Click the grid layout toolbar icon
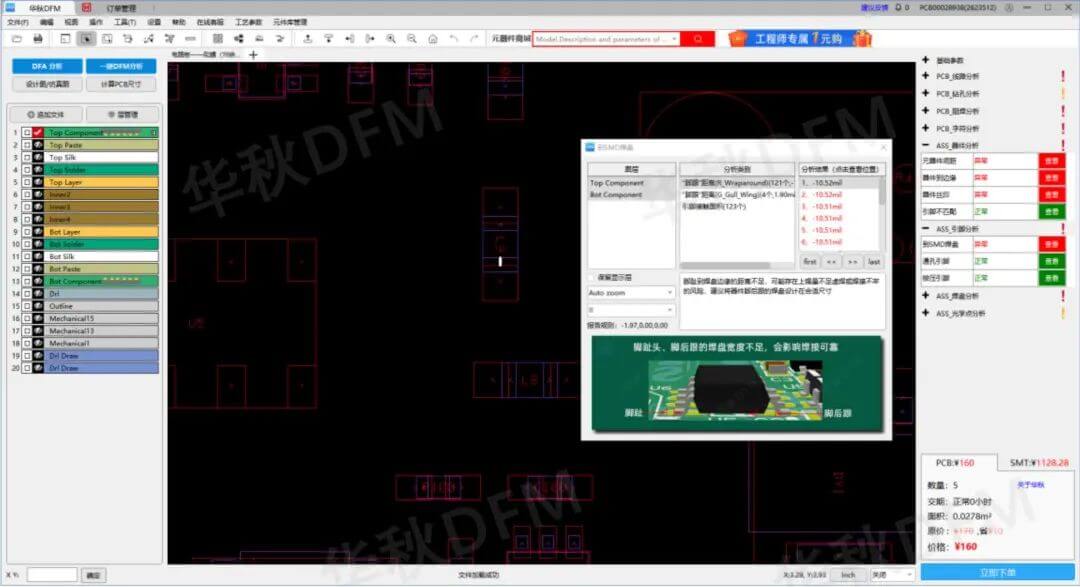This screenshot has height=587, width=1080. (x=218, y=39)
